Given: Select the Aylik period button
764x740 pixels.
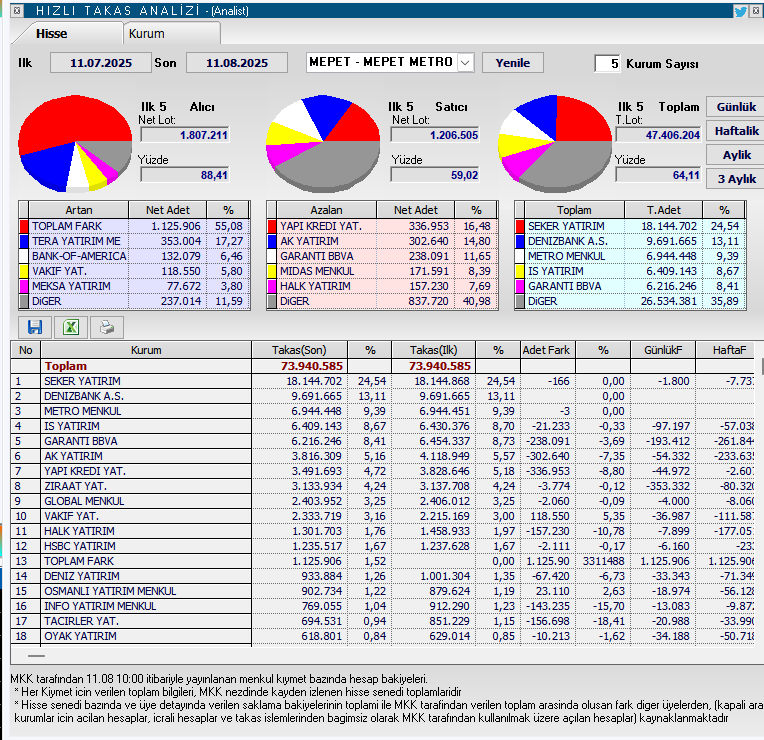Looking at the screenshot, I should [x=736, y=155].
